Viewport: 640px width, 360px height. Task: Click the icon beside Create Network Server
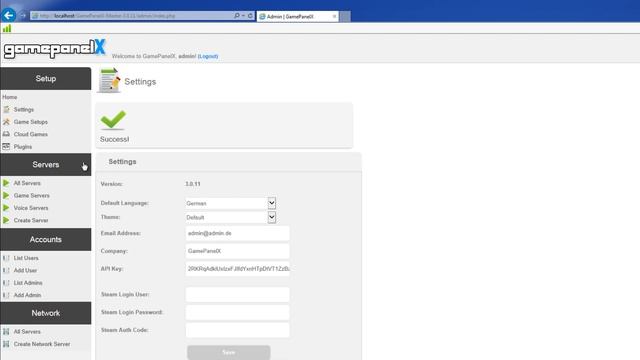6,344
